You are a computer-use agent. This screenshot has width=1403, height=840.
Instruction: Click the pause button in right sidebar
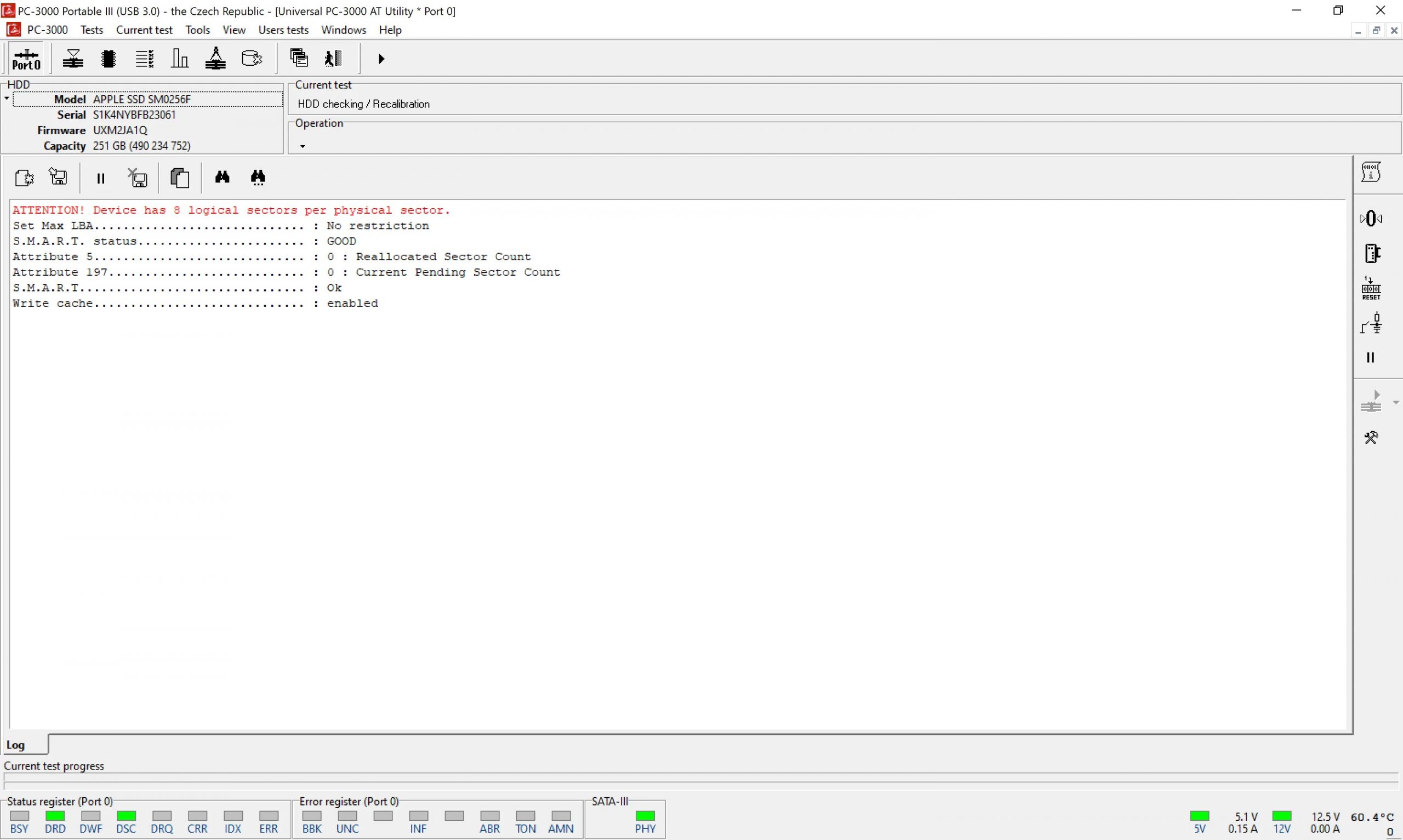coord(1370,358)
